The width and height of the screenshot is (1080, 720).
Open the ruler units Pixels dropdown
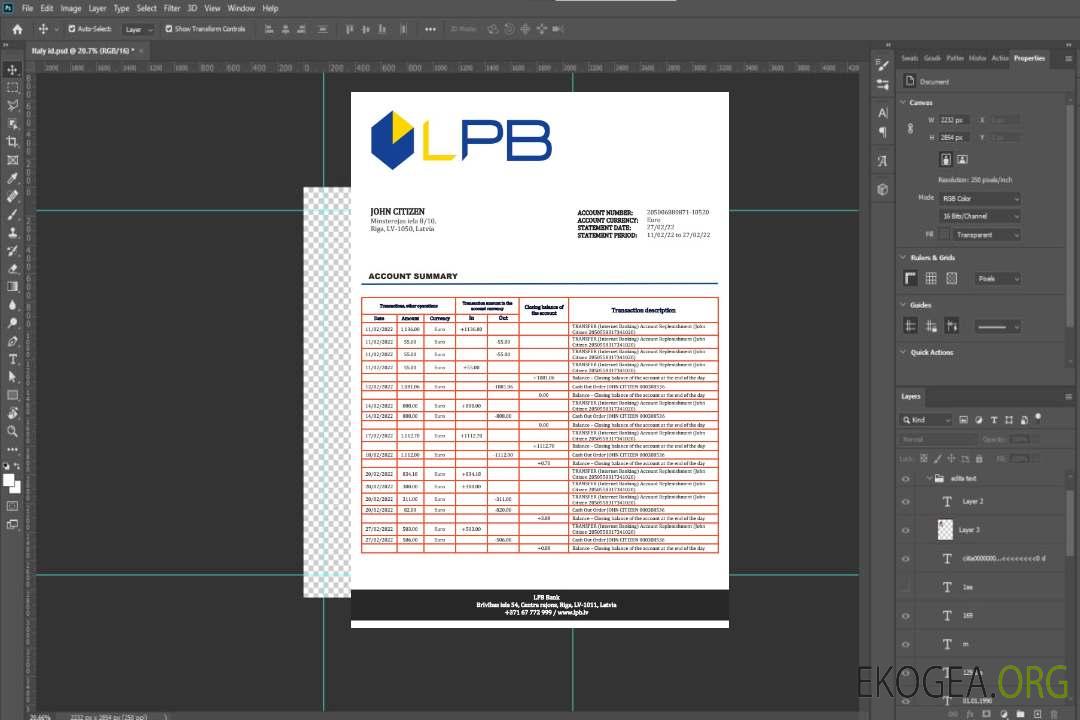tap(997, 278)
